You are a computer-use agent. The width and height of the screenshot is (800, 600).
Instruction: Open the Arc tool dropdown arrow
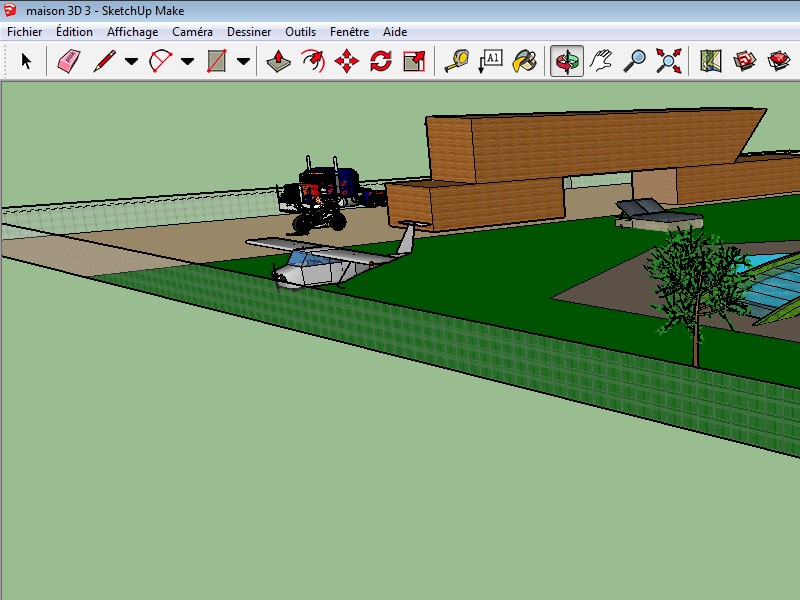tap(188, 62)
